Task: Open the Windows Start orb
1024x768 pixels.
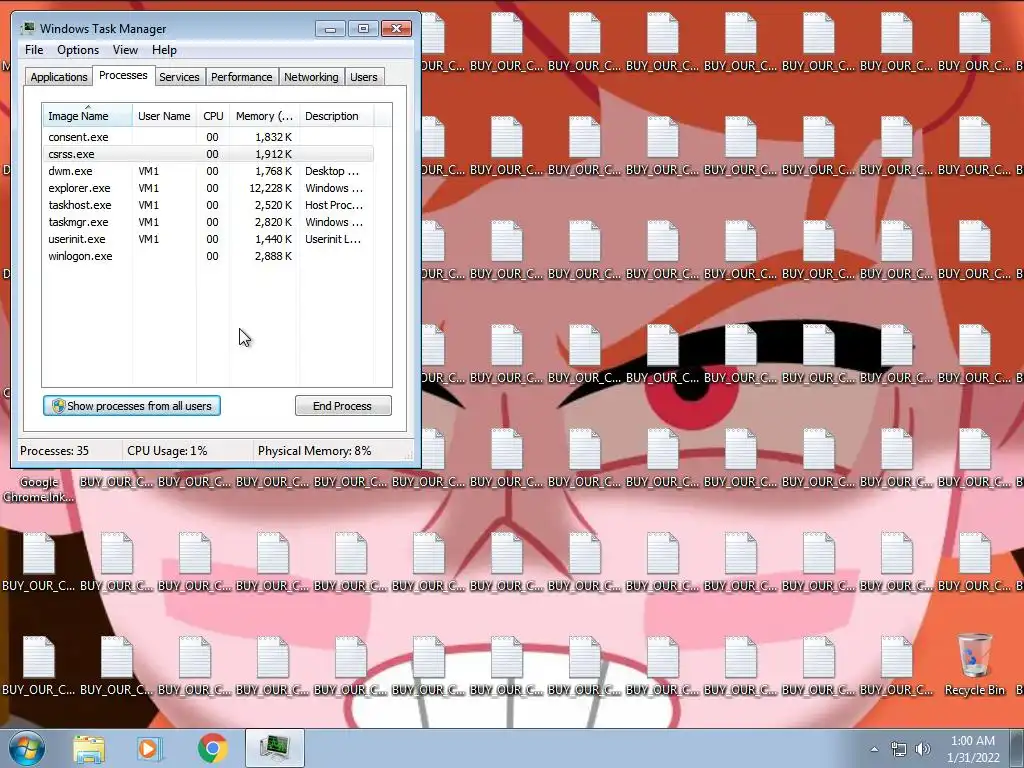Action: click(x=27, y=748)
